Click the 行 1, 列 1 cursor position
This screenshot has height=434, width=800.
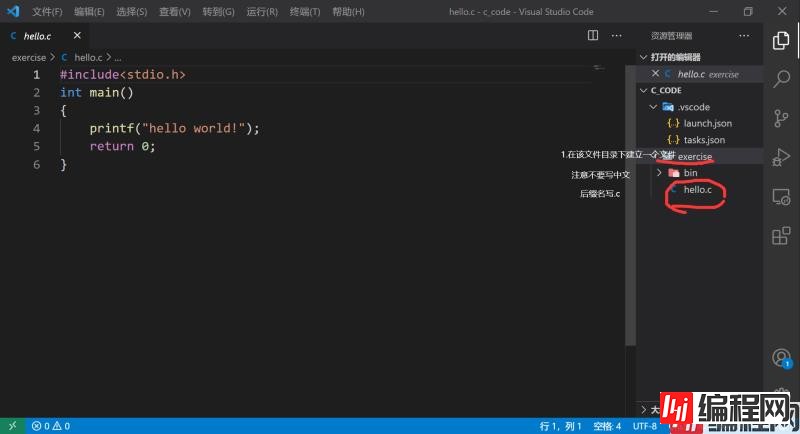pos(560,426)
